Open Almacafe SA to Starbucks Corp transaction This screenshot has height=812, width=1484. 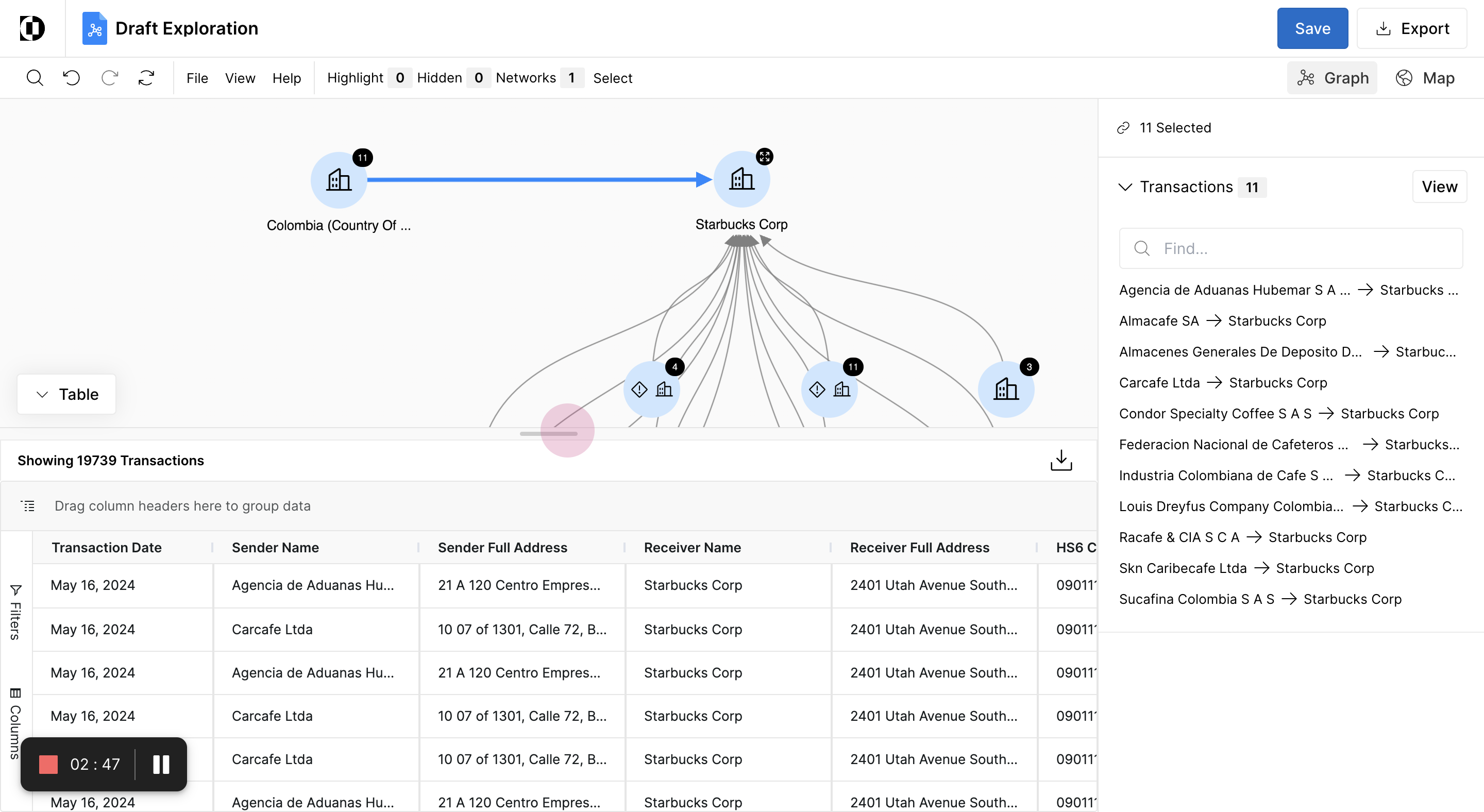pos(1222,321)
